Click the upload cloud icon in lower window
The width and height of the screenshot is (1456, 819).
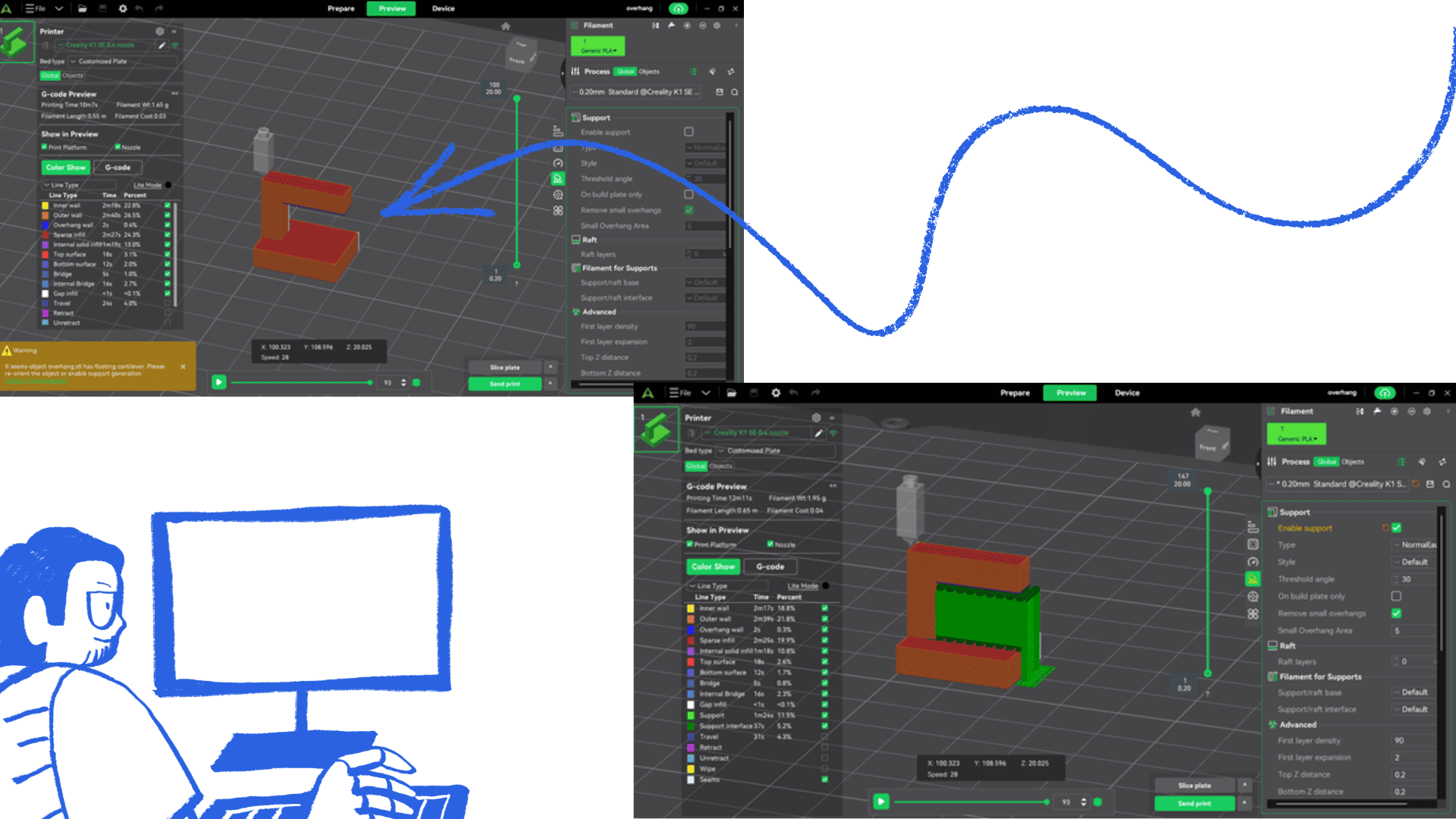coord(1385,393)
